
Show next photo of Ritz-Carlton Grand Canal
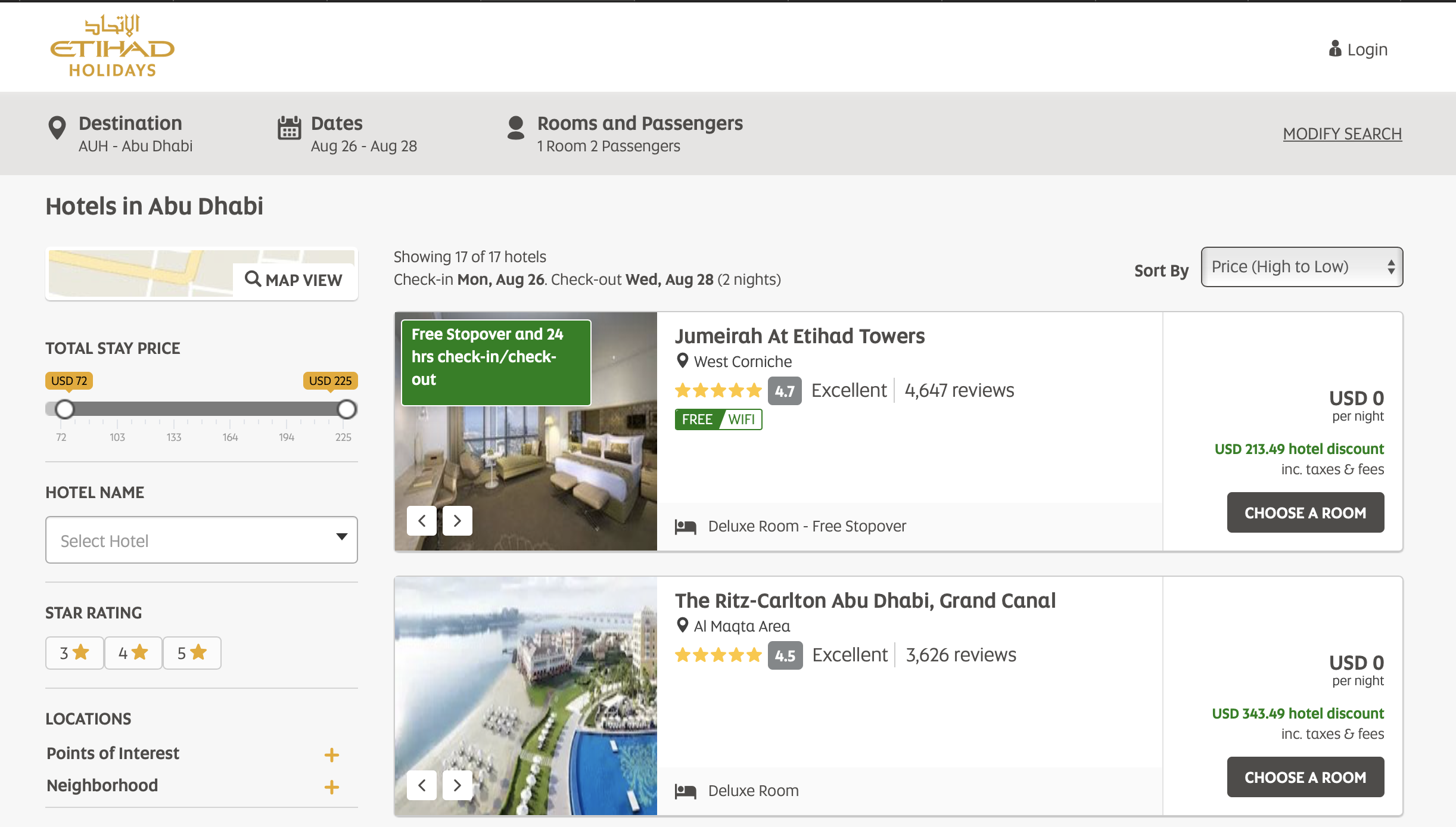(x=457, y=785)
